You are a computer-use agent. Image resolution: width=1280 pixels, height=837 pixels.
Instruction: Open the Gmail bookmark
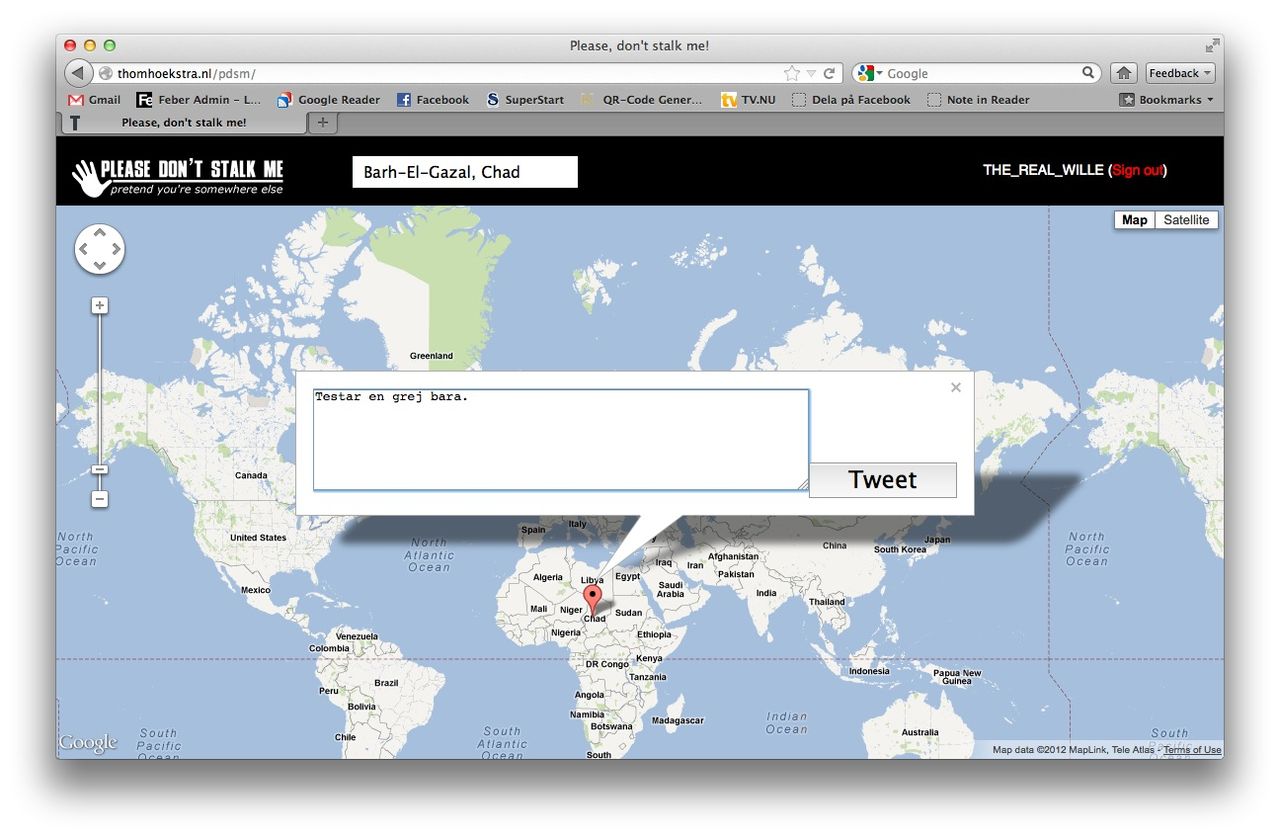[94, 100]
